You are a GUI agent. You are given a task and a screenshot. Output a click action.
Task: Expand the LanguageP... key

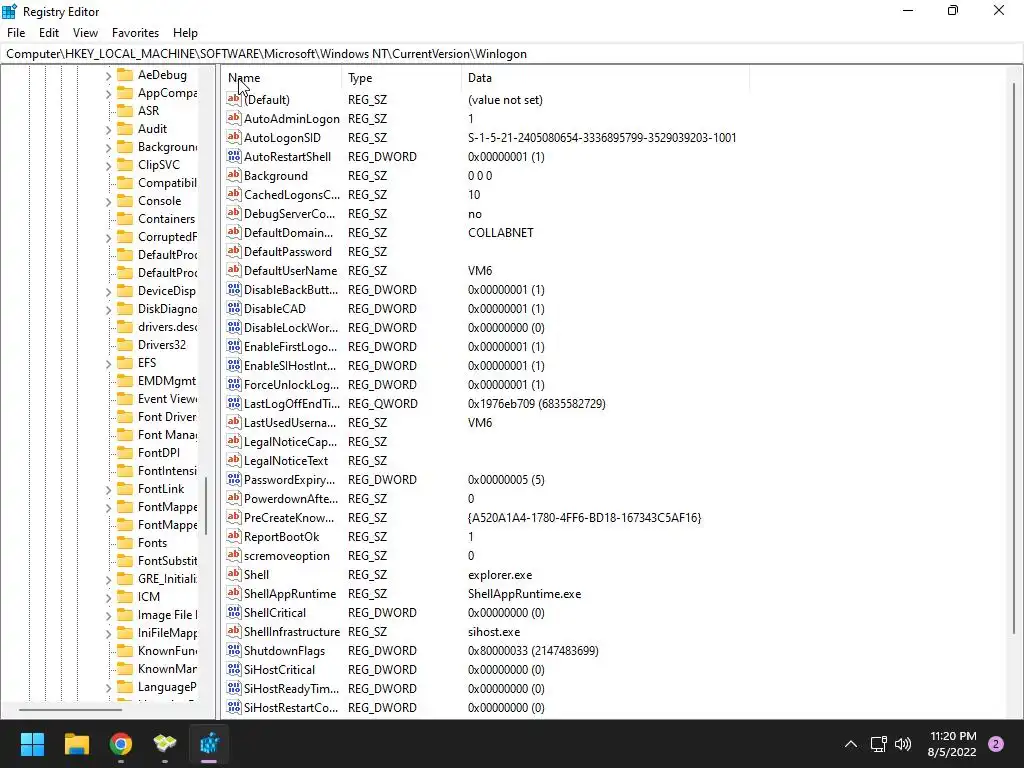(108, 687)
